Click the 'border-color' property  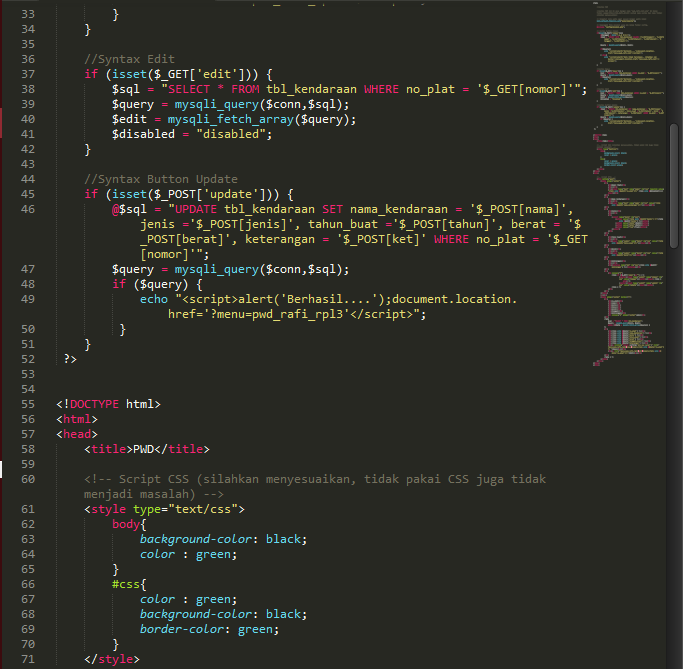(x=182, y=629)
